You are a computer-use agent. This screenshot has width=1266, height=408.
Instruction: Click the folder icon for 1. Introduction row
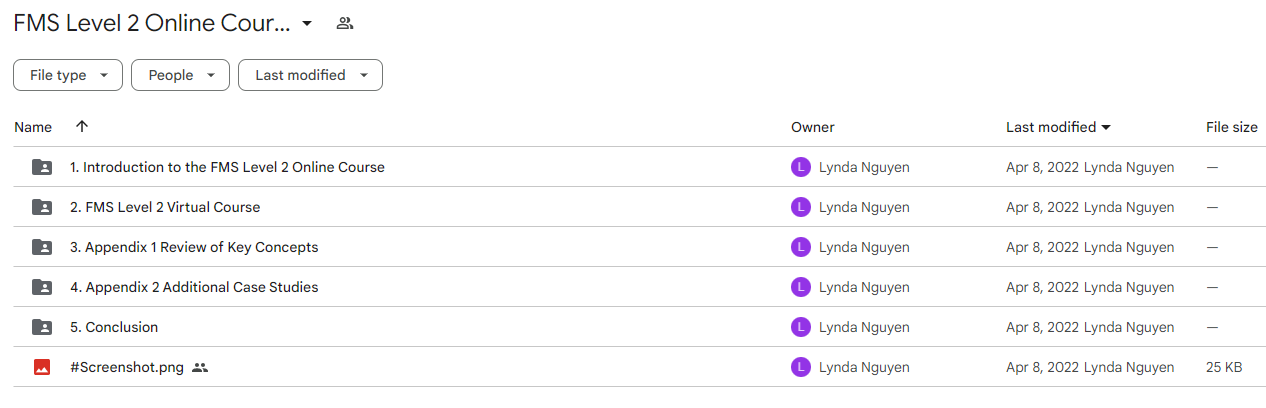pos(42,167)
